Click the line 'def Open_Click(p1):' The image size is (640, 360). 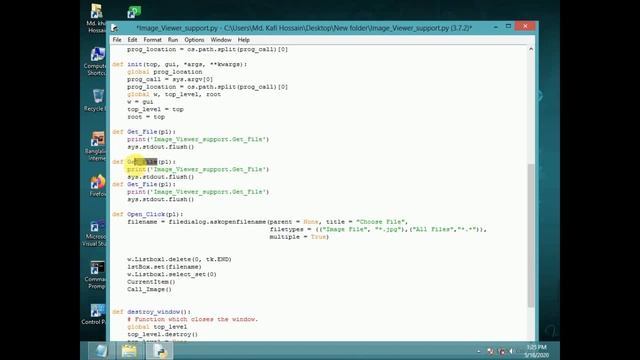(x=148, y=214)
